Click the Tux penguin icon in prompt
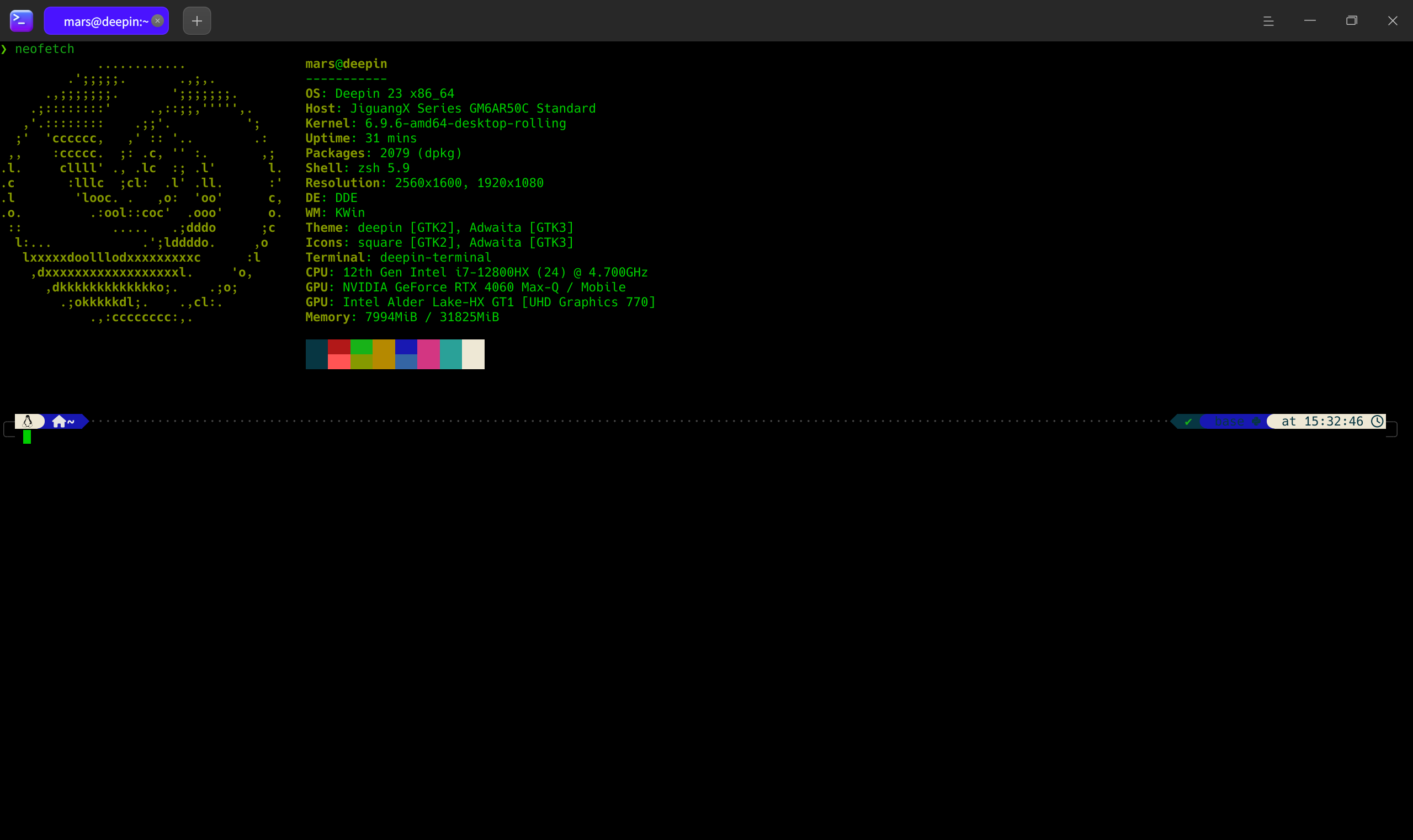 (x=27, y=421)
